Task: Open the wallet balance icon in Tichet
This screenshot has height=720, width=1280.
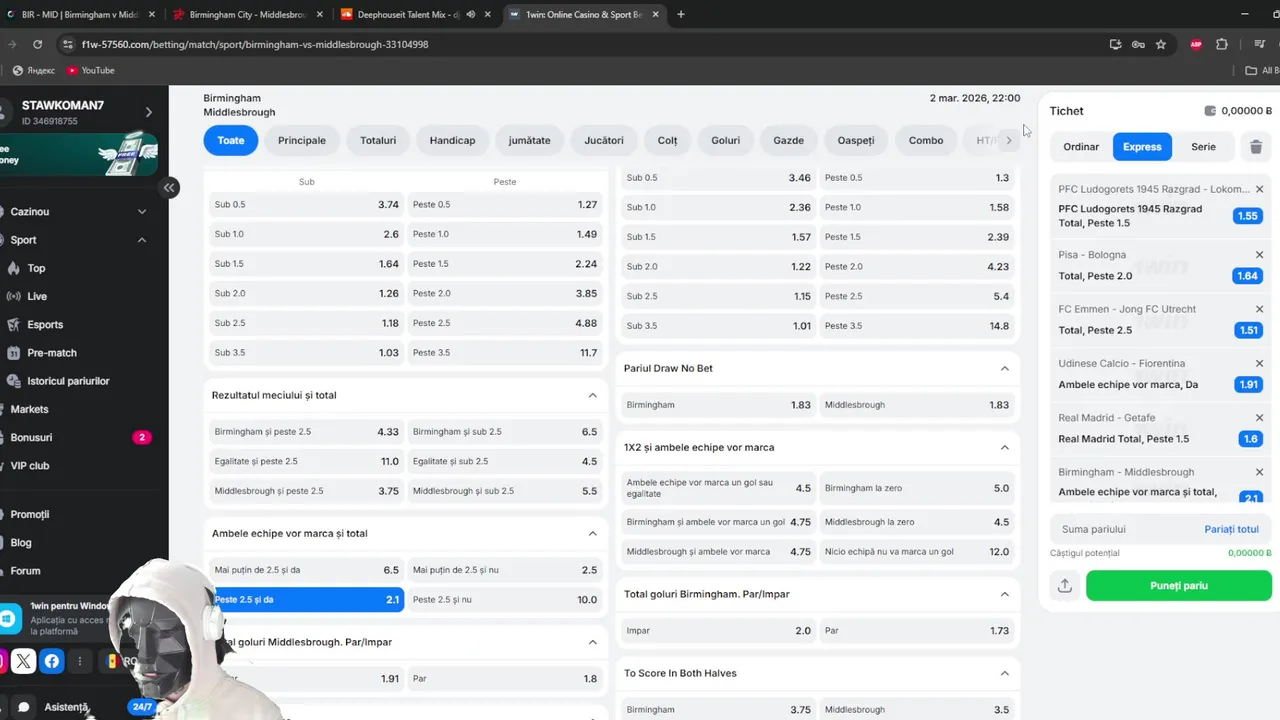Action: [1210, 111]
